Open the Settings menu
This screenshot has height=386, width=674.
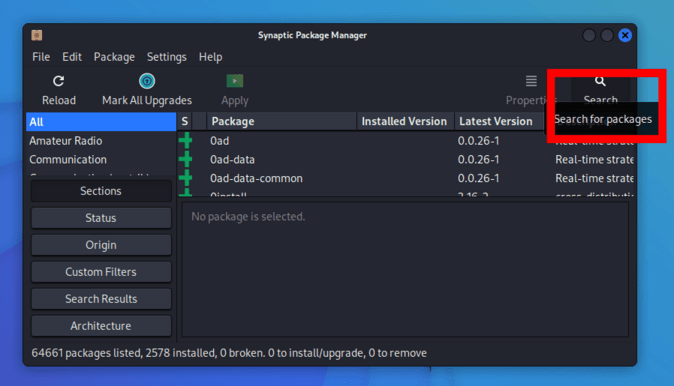tap(167, 57)
